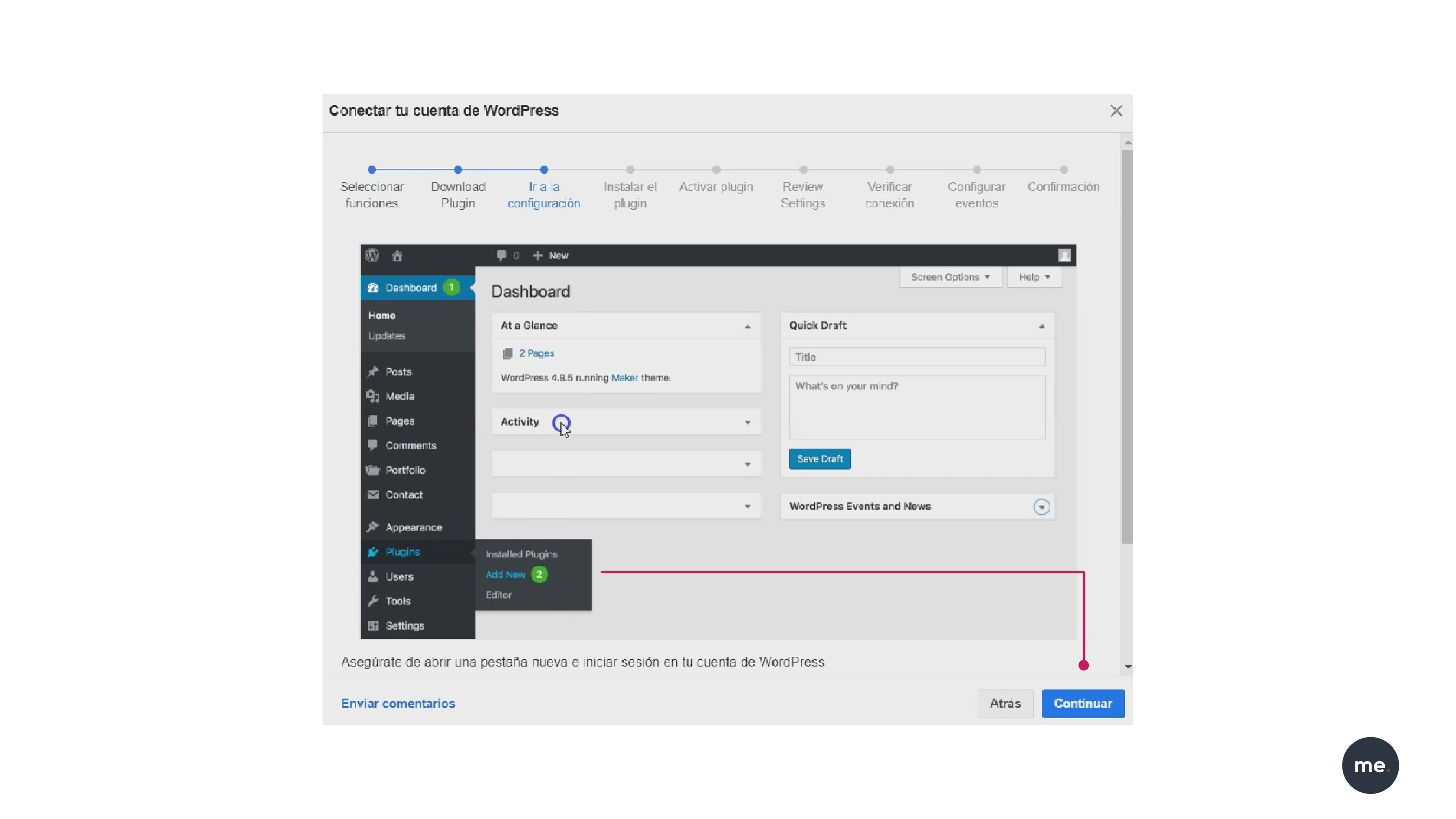Click the Download Plugin step dot
Image resolution: width=1456 pixels, height=819 pixels.
click(x=458, y=170)
